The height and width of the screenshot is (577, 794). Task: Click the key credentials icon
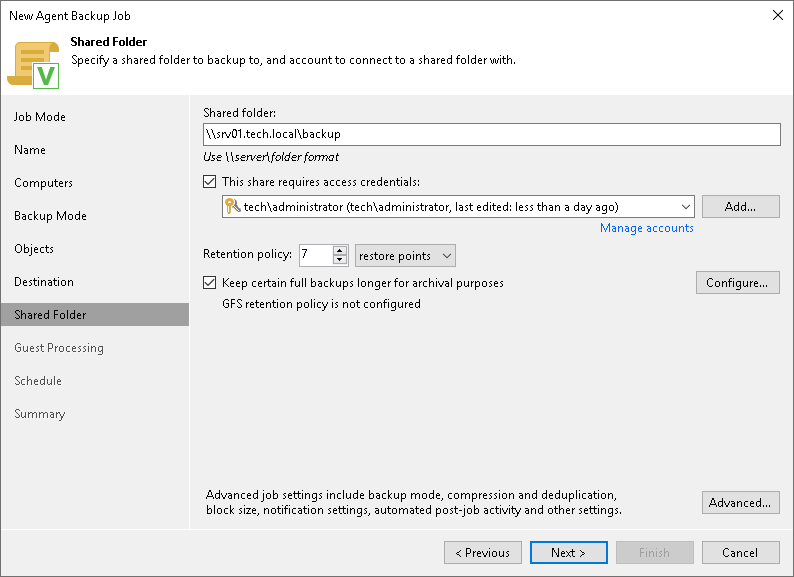[232, 206]
